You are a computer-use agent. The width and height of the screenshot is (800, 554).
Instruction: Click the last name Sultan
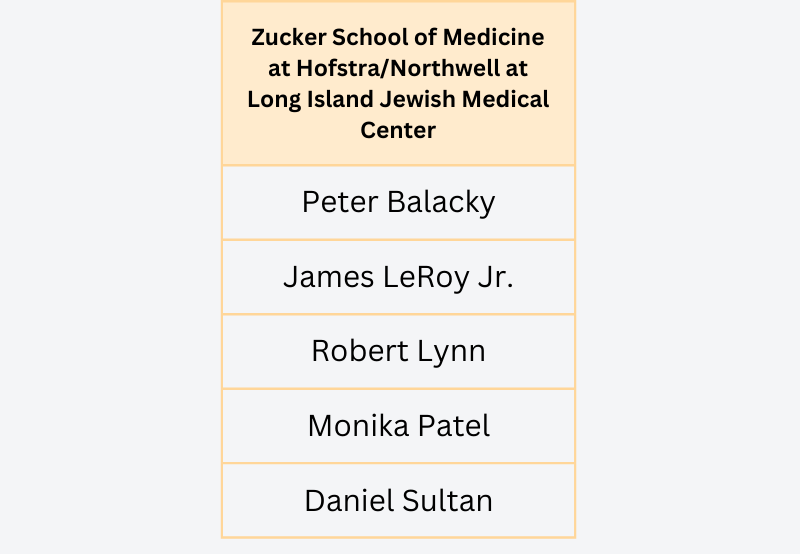(x=446, y=501)
